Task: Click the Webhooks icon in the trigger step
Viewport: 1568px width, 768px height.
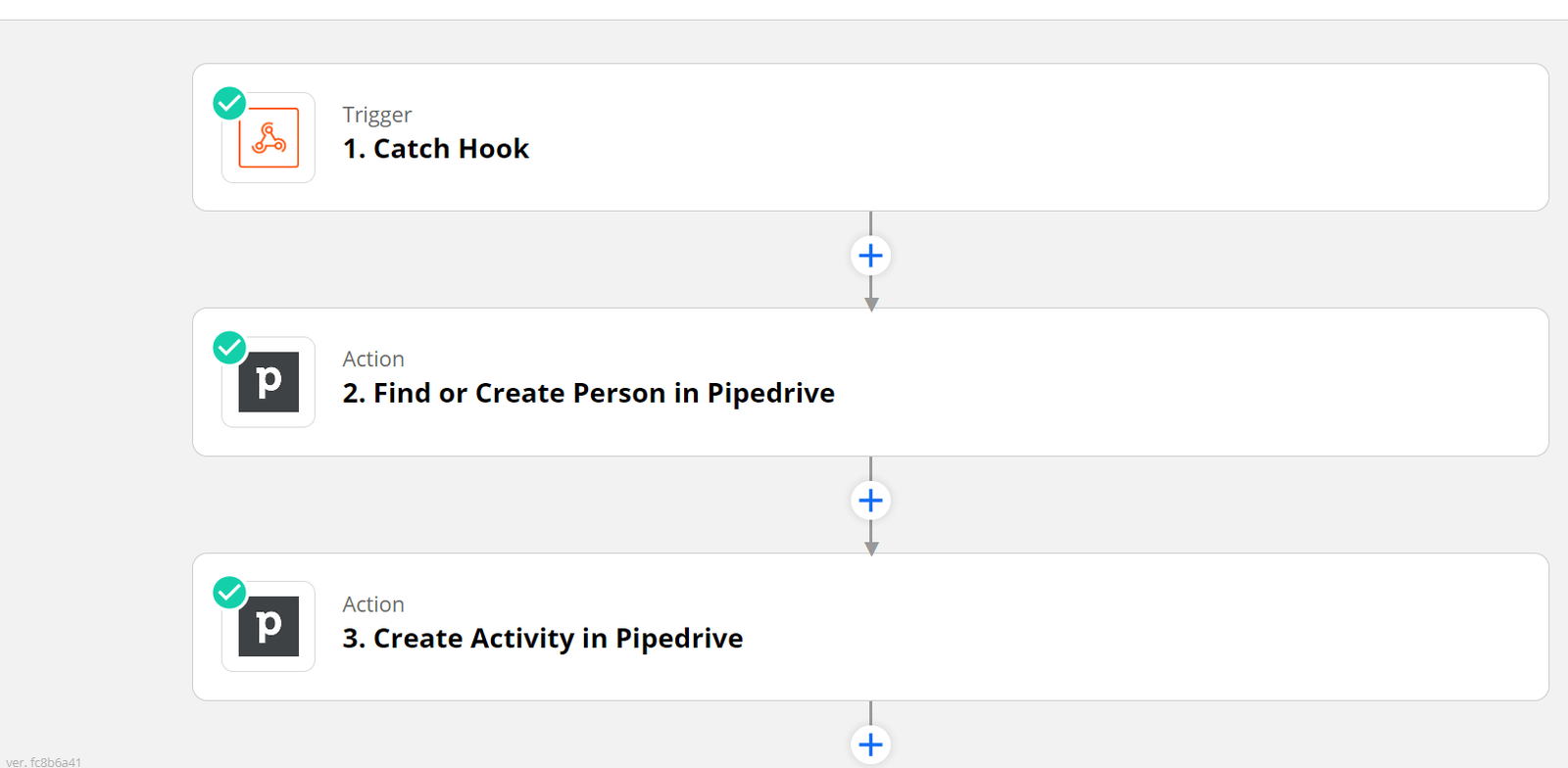Action: pos(269,138)
